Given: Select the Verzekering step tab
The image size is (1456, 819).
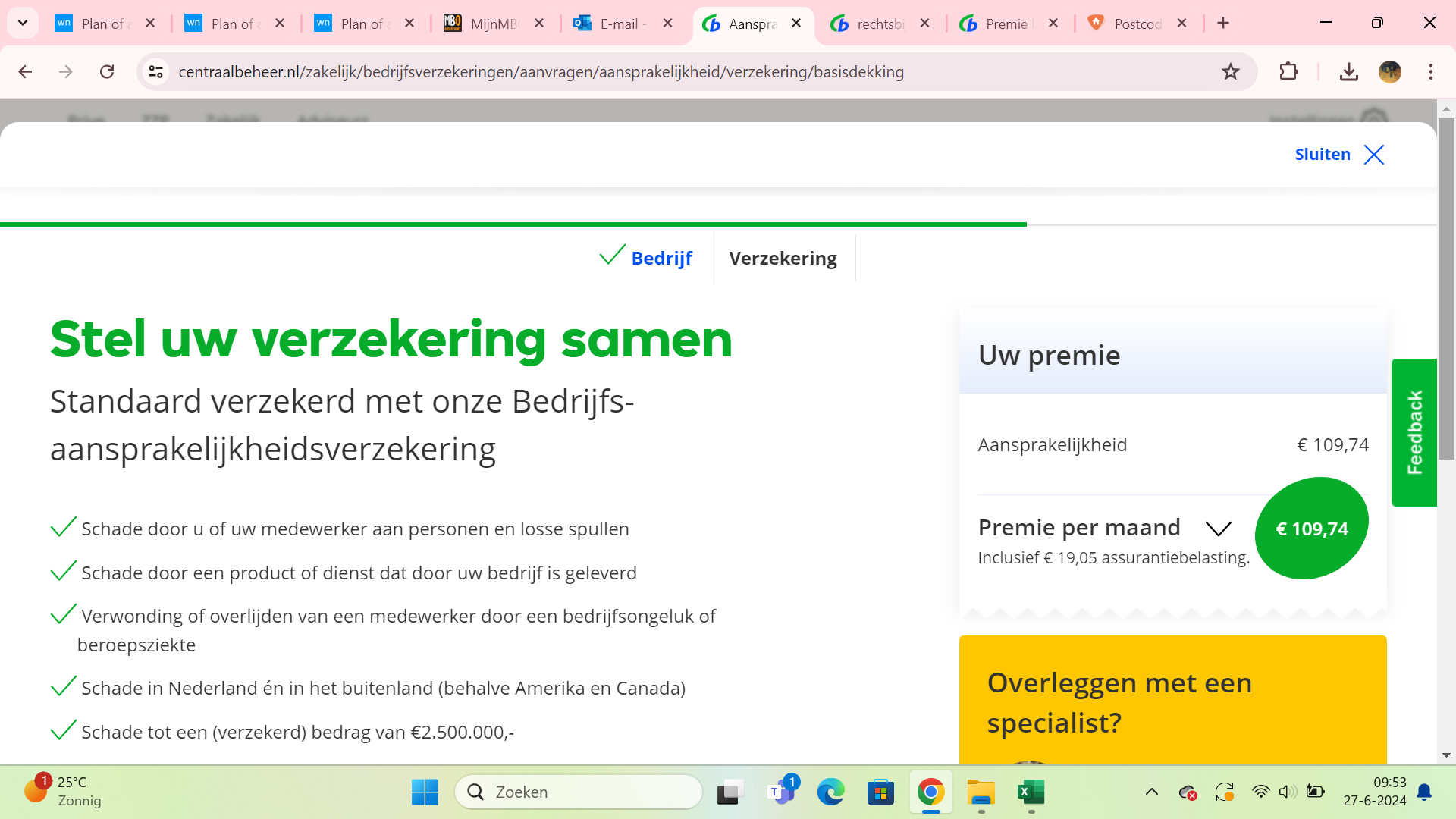Looking at the screenshot, I should pos(783,258).
